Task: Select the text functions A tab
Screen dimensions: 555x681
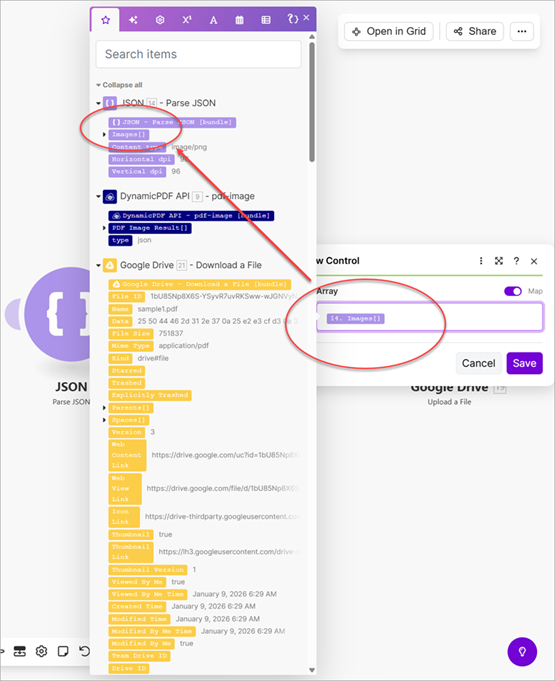Action: (x=213, y=20)
